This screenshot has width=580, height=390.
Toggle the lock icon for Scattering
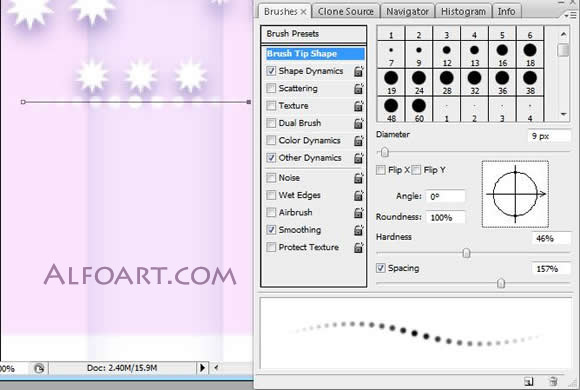358,88
